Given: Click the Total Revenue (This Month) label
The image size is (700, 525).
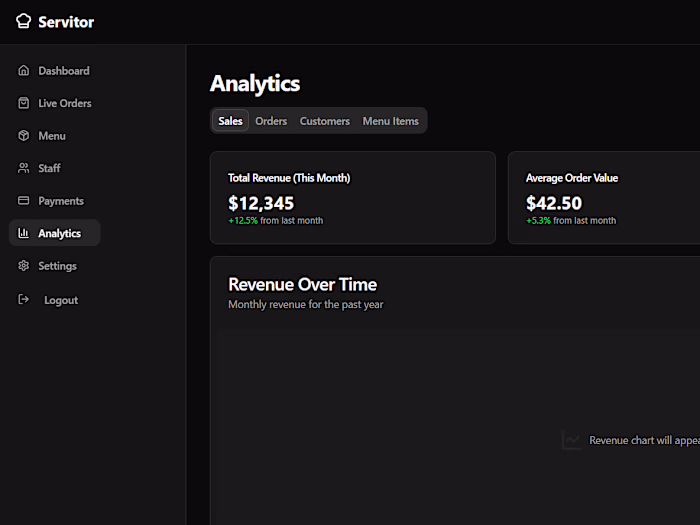Looking at the screenshot, I should tap(289, 178).
